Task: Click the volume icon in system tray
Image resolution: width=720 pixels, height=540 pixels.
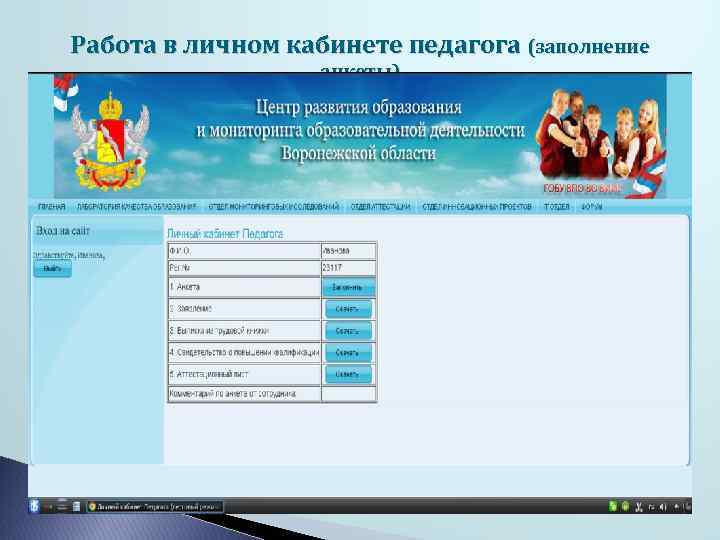Action: coord(662,506)
